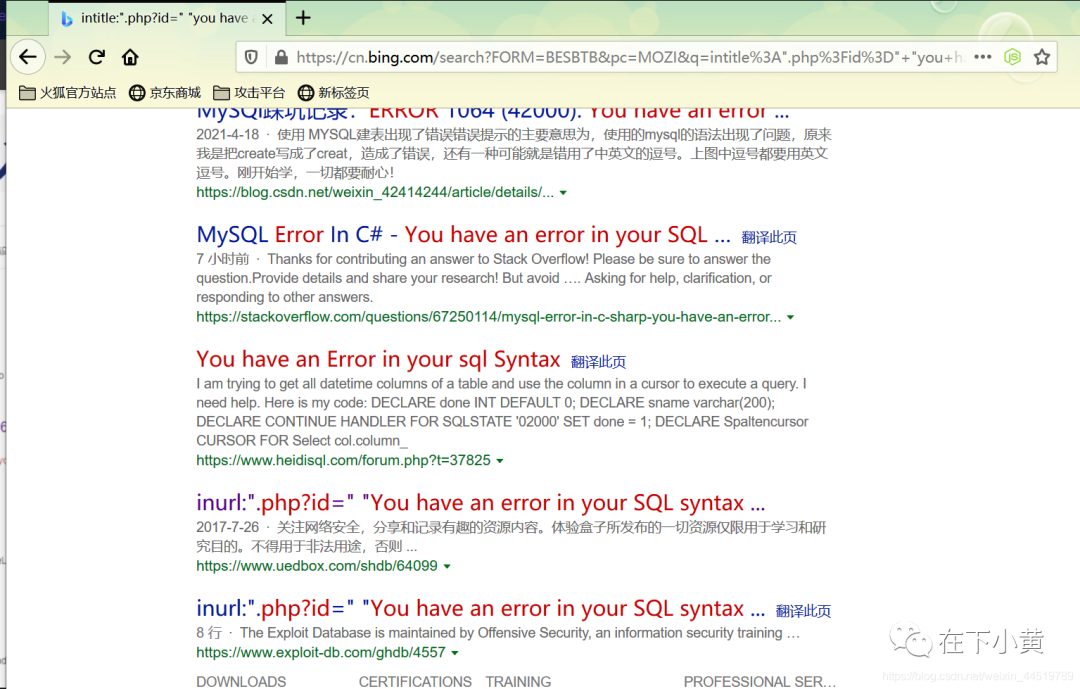Open the 火狐官方站点 bookmark folder
1080x689 pixels.
coord(68,92)
